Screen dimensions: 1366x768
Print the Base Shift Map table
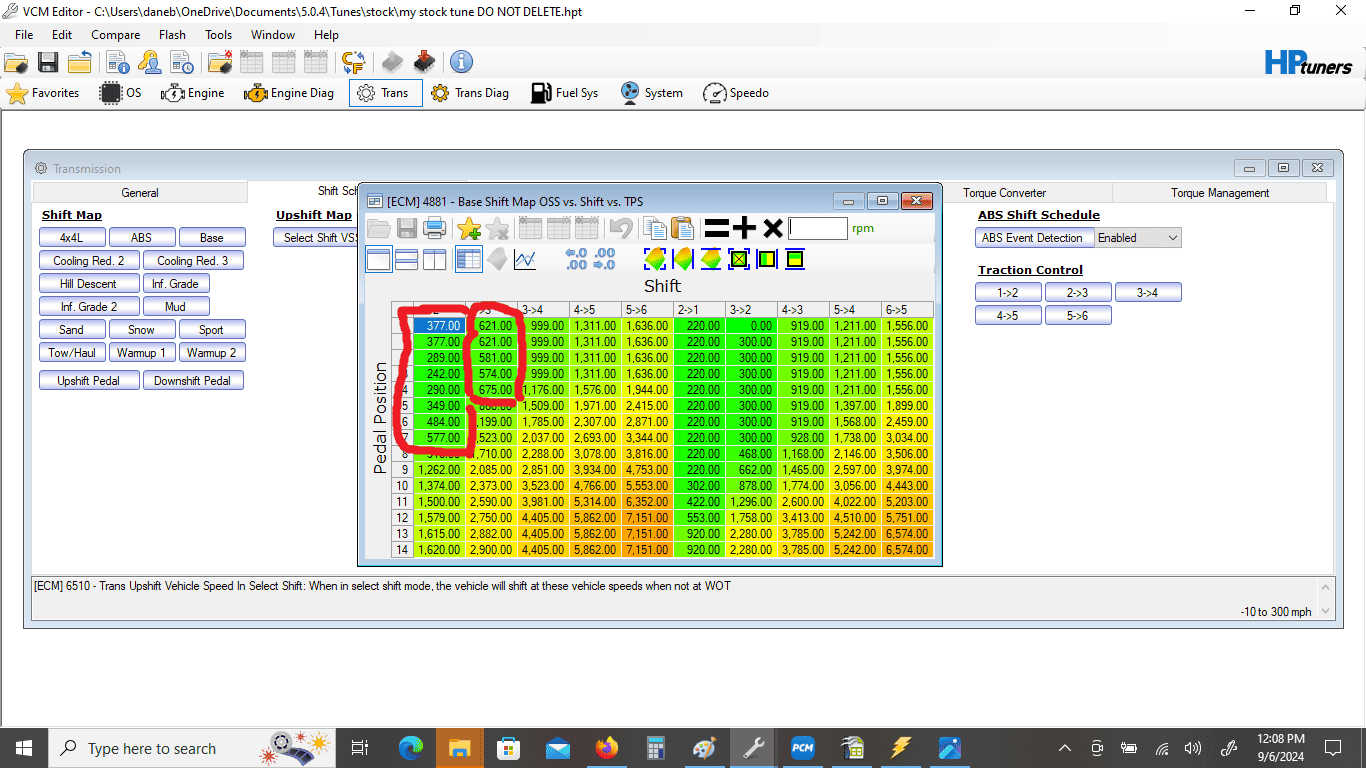(x=435, y=228)
